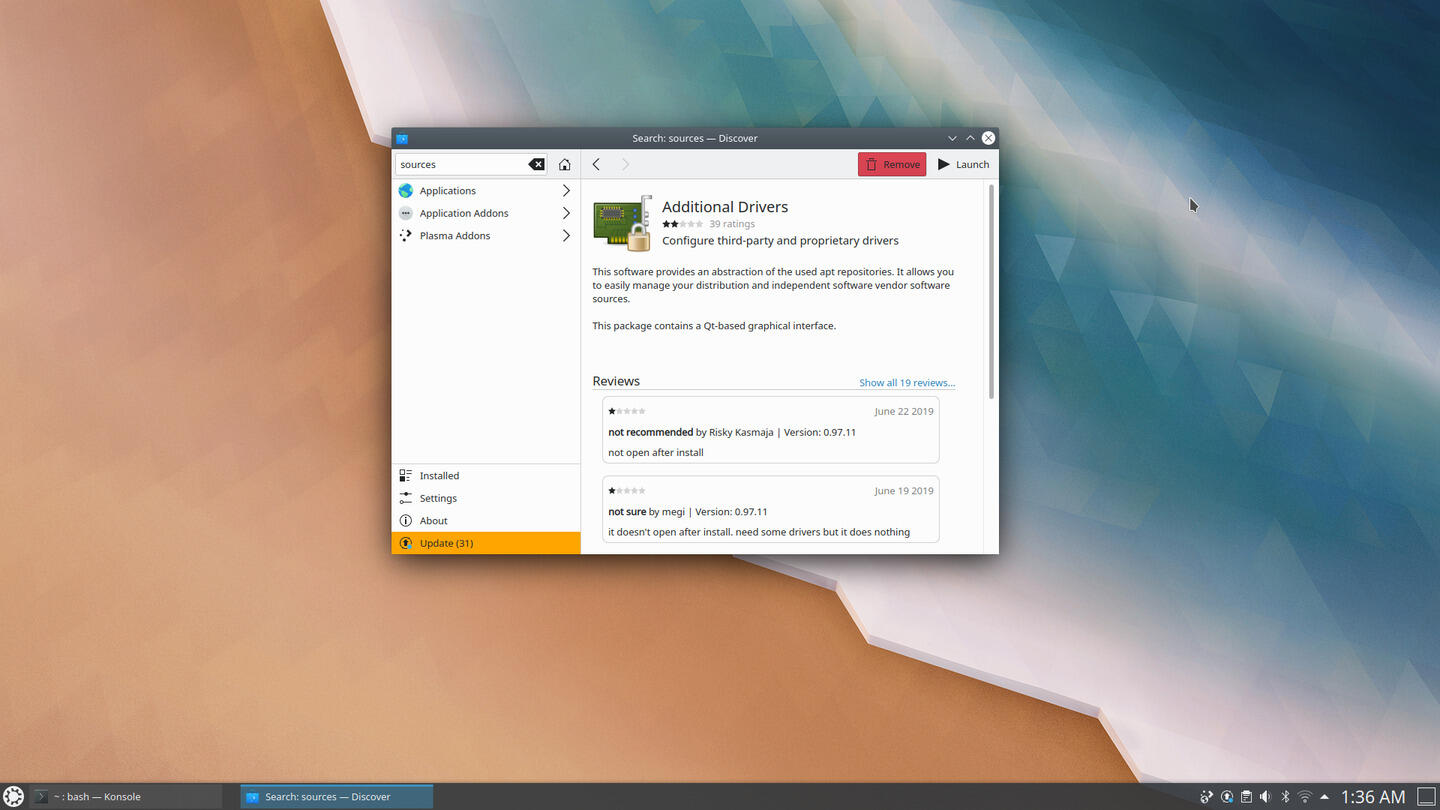Viewport: 1440px width, 810px height.
Task: Expand the Applications category
Action: click(x=566, y=190)
